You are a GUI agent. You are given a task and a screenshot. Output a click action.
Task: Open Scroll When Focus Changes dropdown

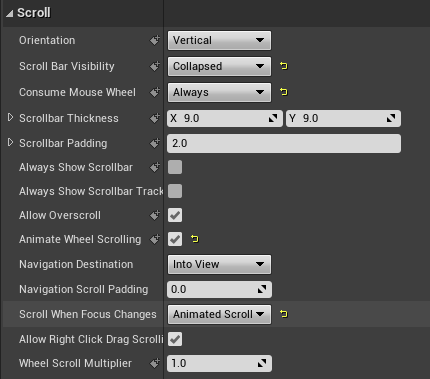tap(219, 314)
